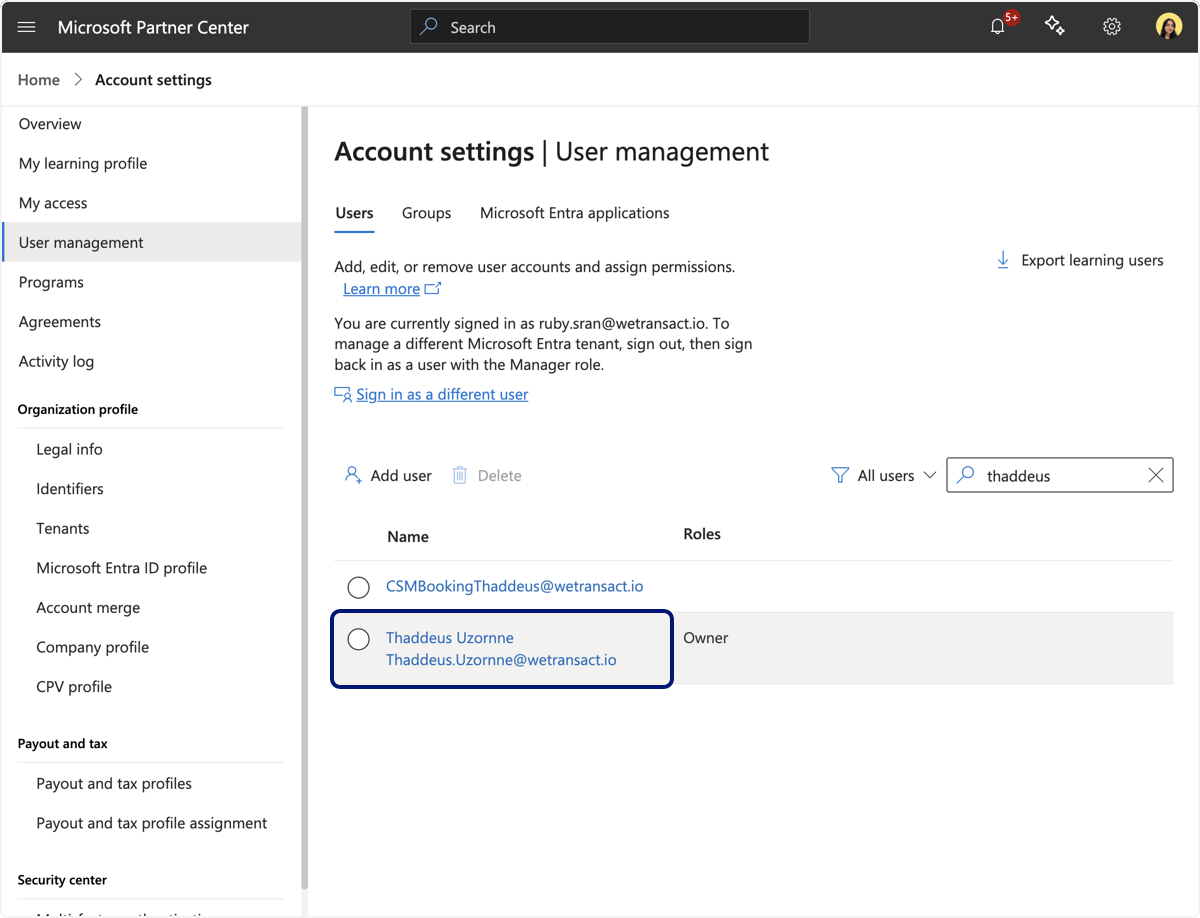This screenshot has height=918, width=1200.
Task: Click the Add user button
Action: point(388,475)
